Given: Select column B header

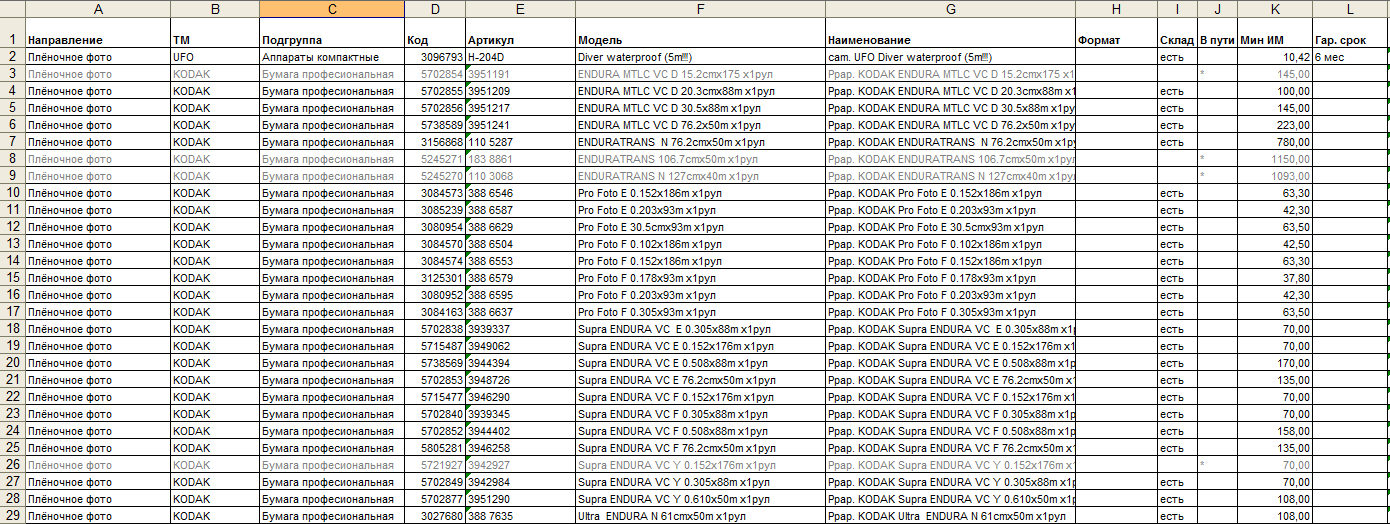Looking at the screenshot, I should pyautogui.click(x=215, y=9).
